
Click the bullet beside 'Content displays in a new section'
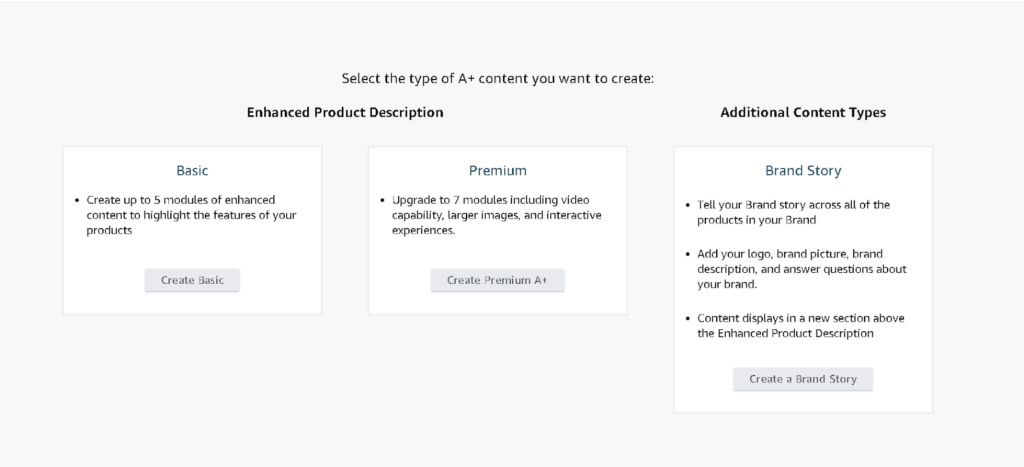coord(687,318)
